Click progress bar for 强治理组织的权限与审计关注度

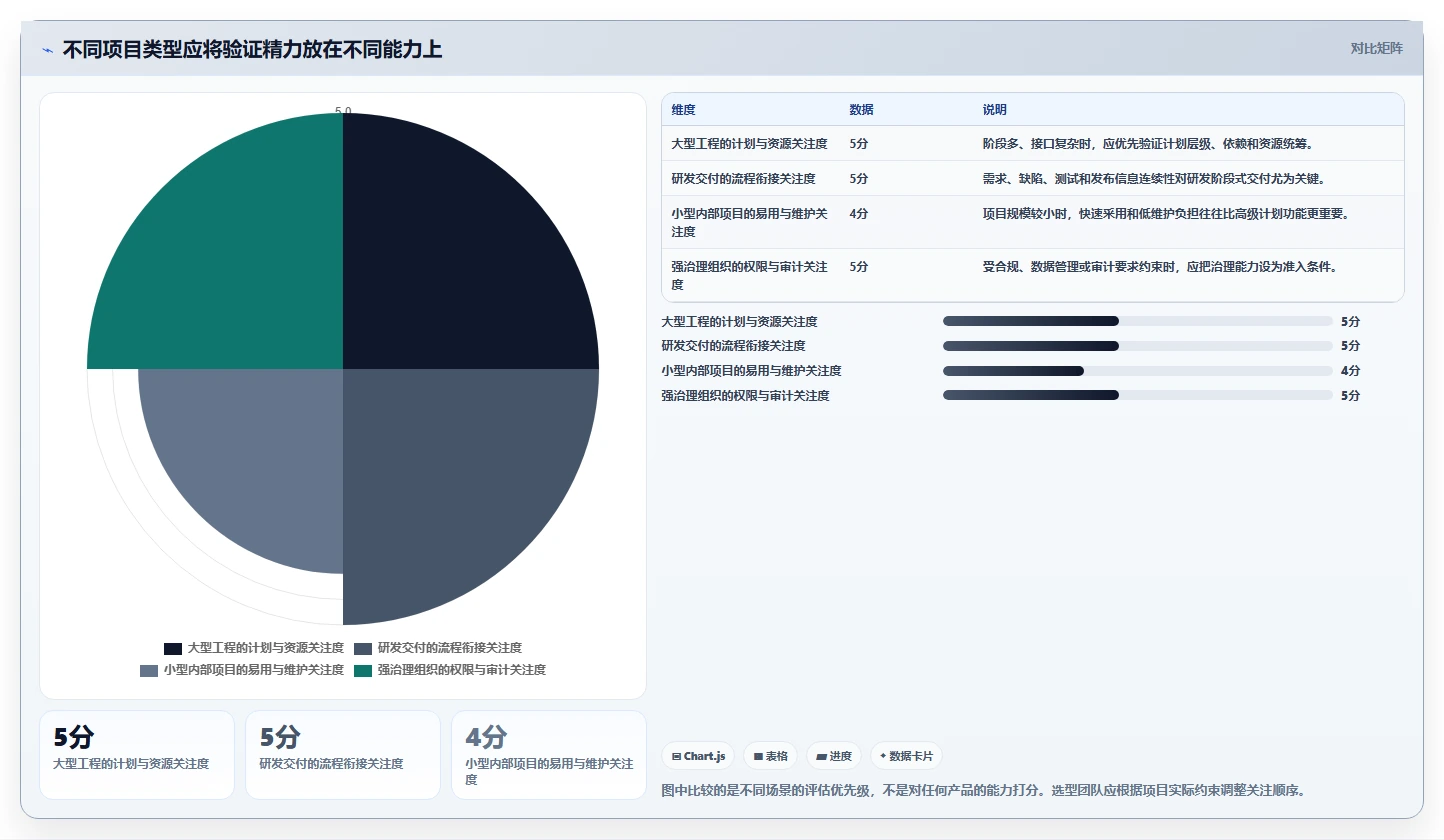click(1138, 396)
